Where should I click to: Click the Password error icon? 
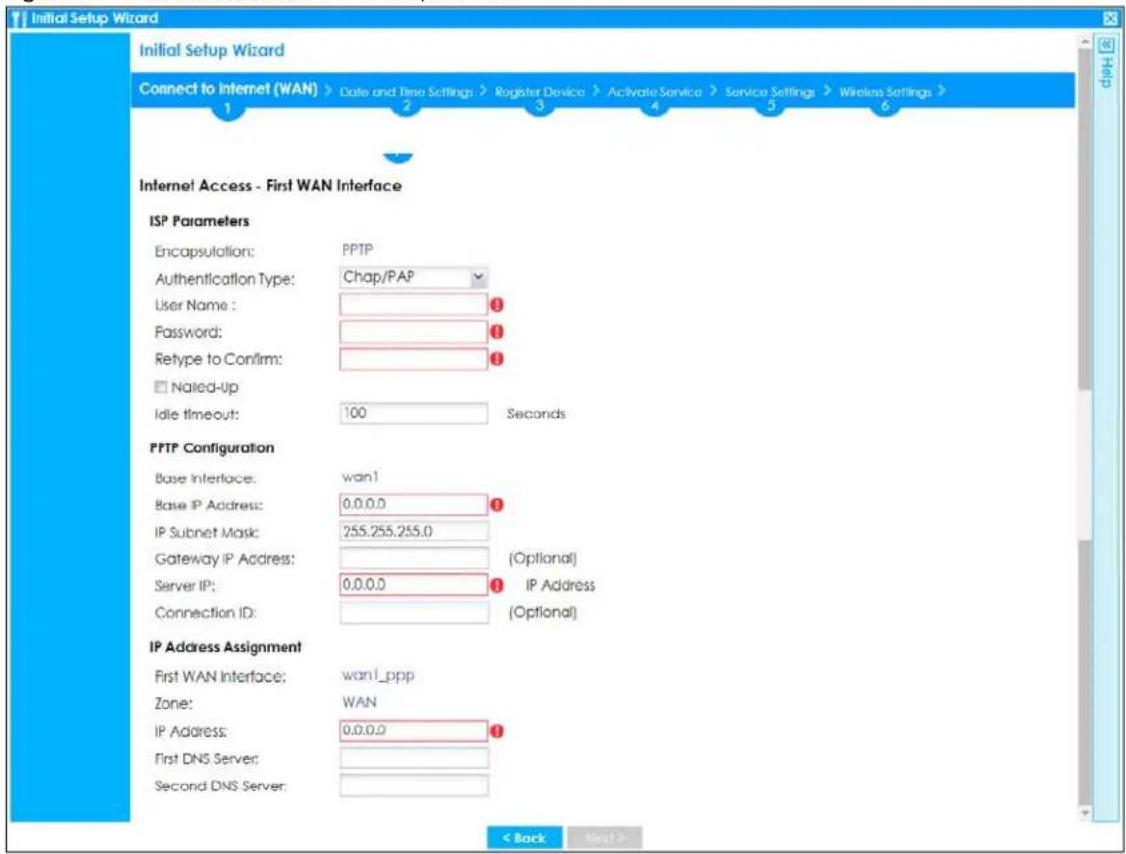[x=496, y=332]
